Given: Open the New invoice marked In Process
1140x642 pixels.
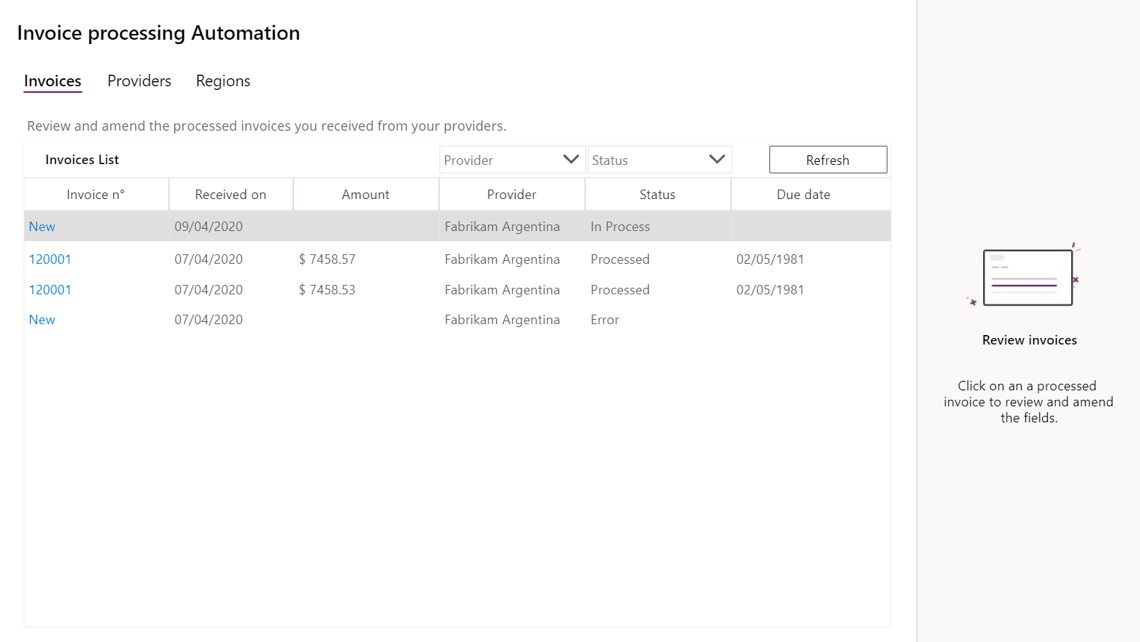Looking at the screenshot, I should [x=42, y=227].
